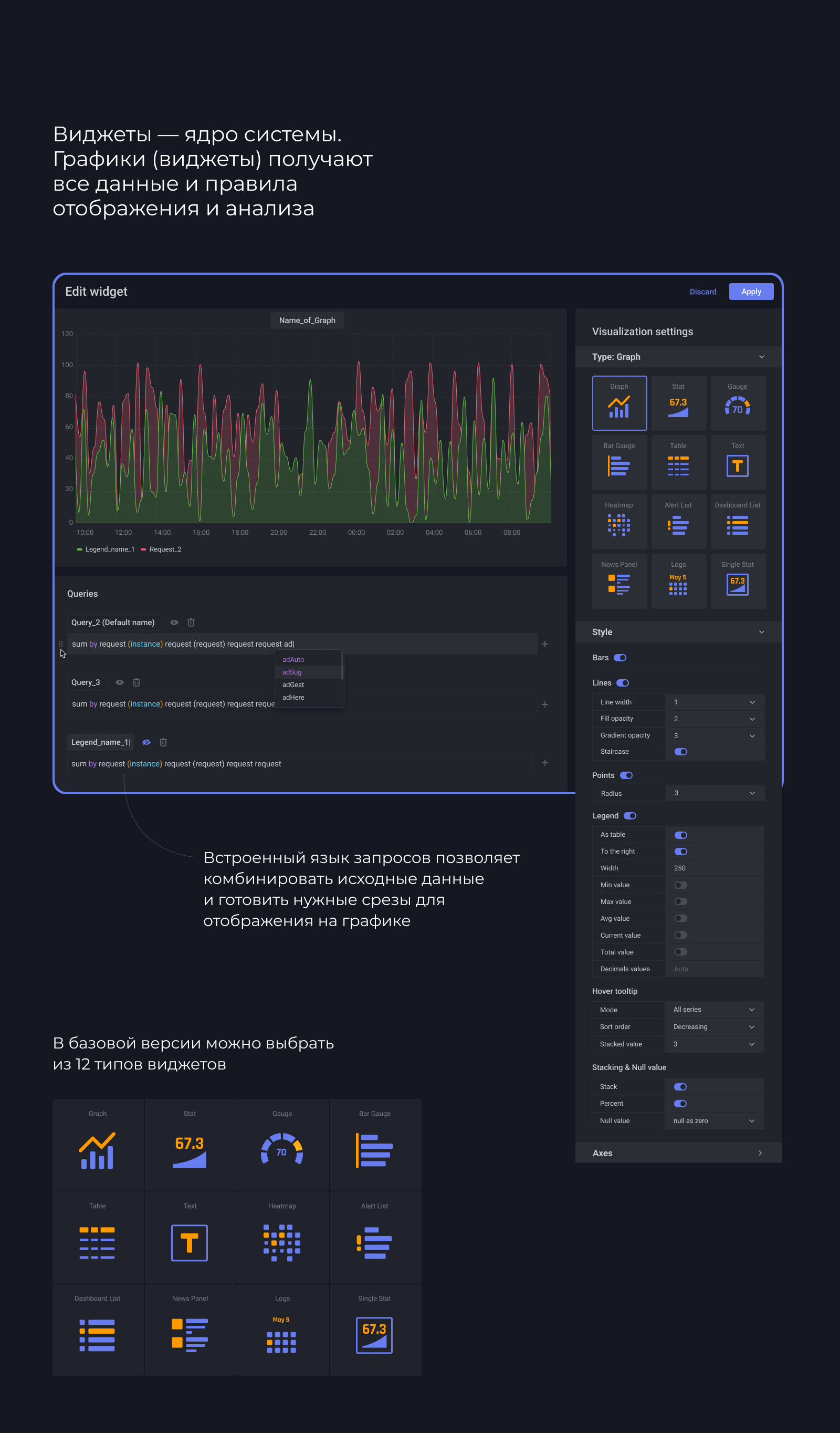Image resolution: width=840 pixels, height=1433 pixels.
Task: Open the Line width dropdown
Action: coord(714,702)
